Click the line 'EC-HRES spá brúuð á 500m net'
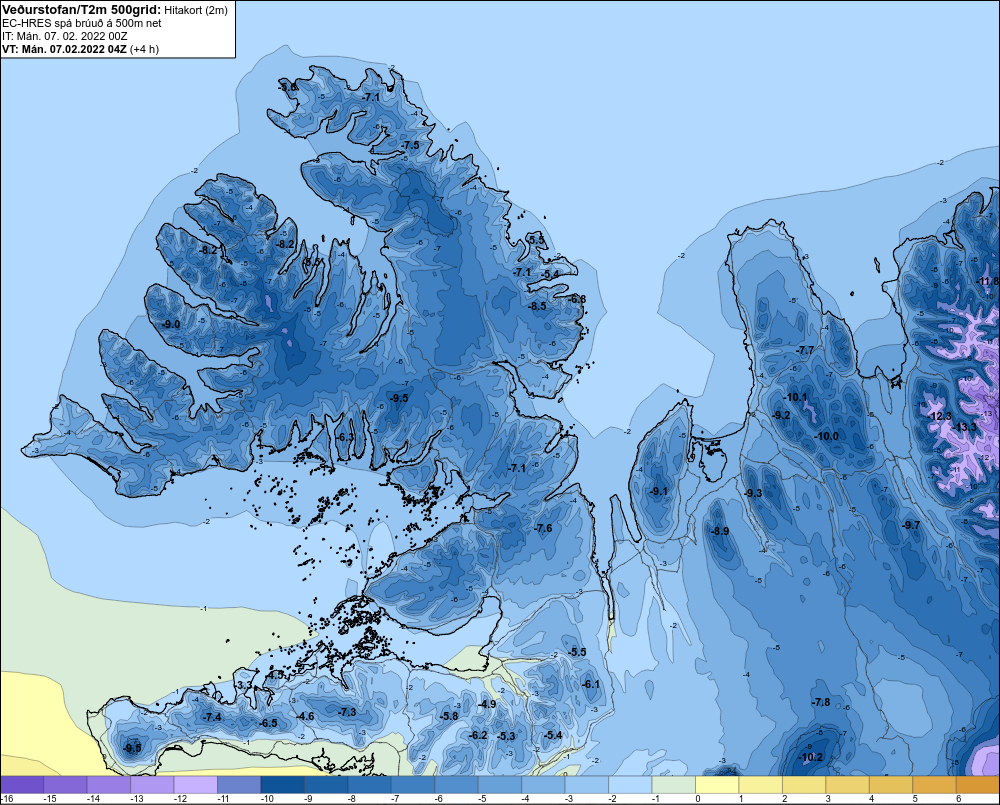 [82, 23]
